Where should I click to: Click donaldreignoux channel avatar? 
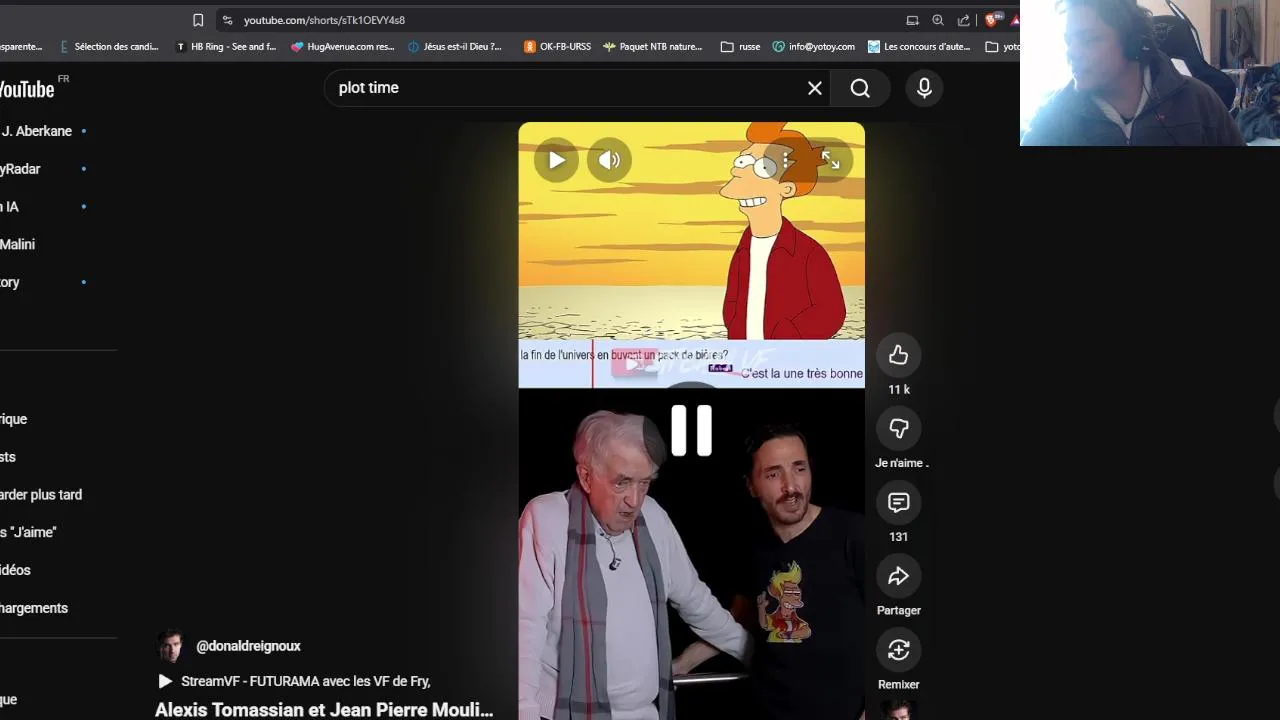pyautogui.click(x=170, y=646)
